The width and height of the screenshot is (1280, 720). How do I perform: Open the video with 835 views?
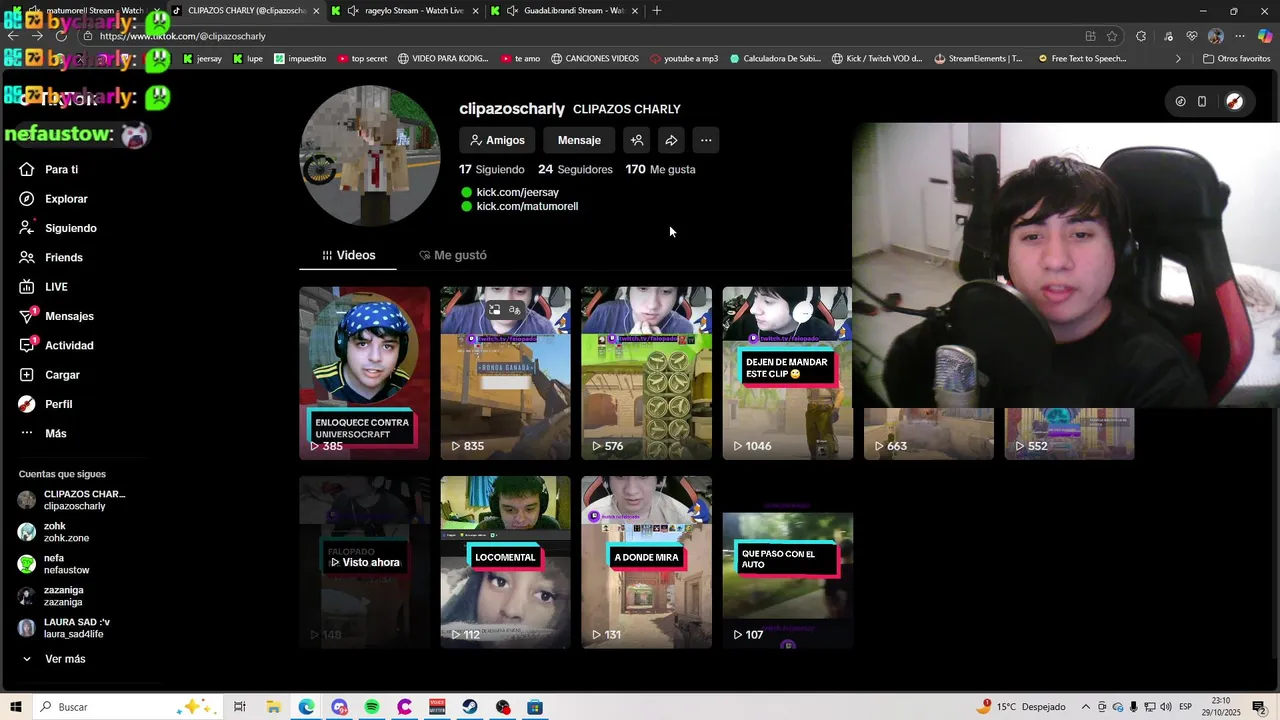coord(505,373)
